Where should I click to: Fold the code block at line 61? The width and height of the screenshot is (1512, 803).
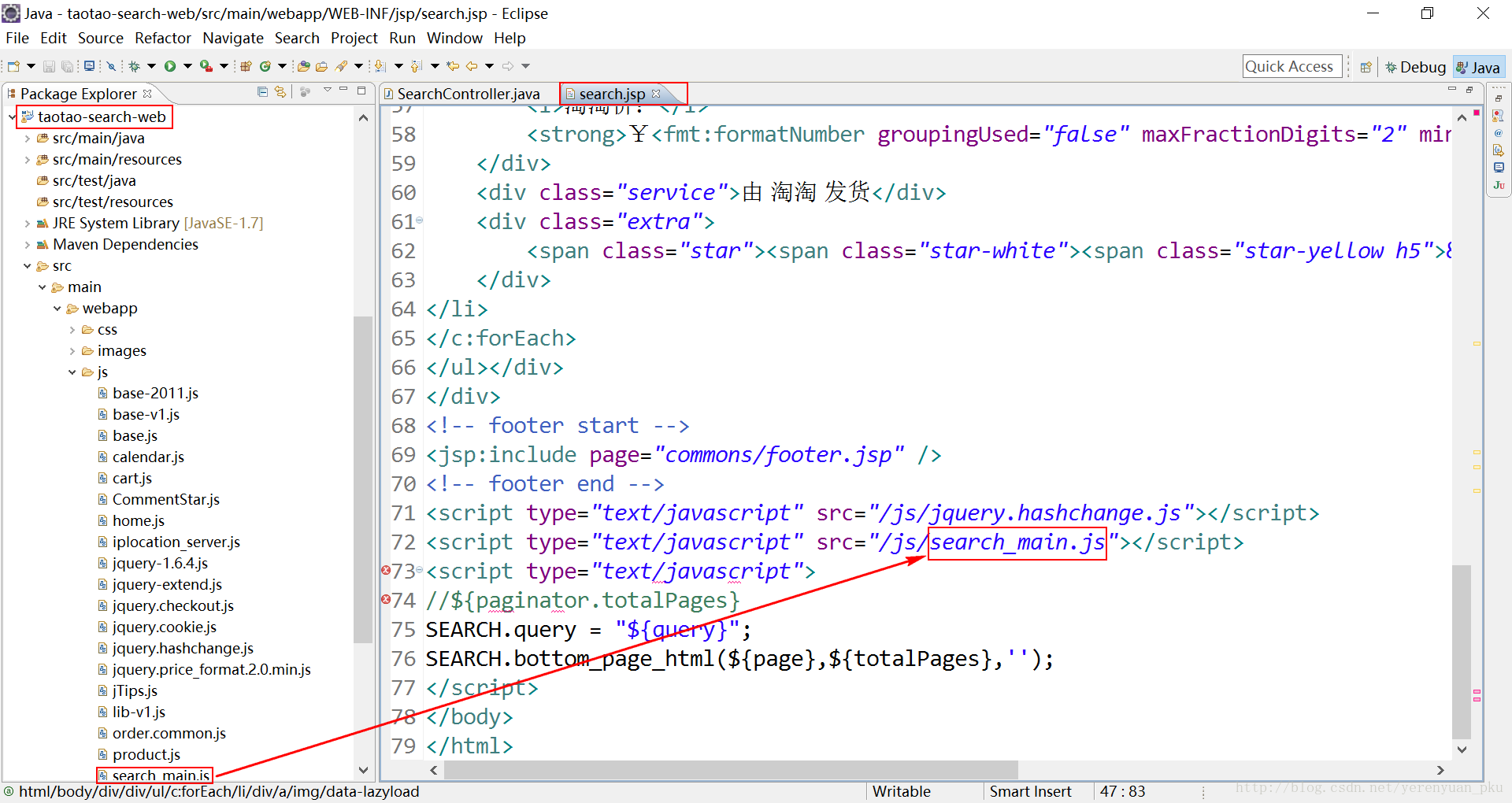(420, 220)
